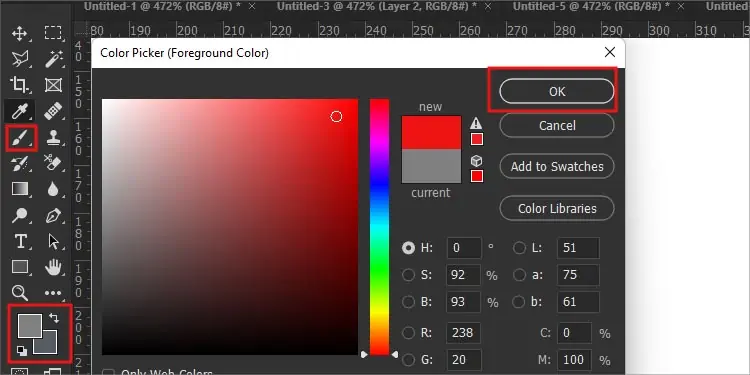Click the out-of-gamut warning triangle
The width and height of the screenshot is (750, 375).
pyautogui.click(x=476, y=123)
